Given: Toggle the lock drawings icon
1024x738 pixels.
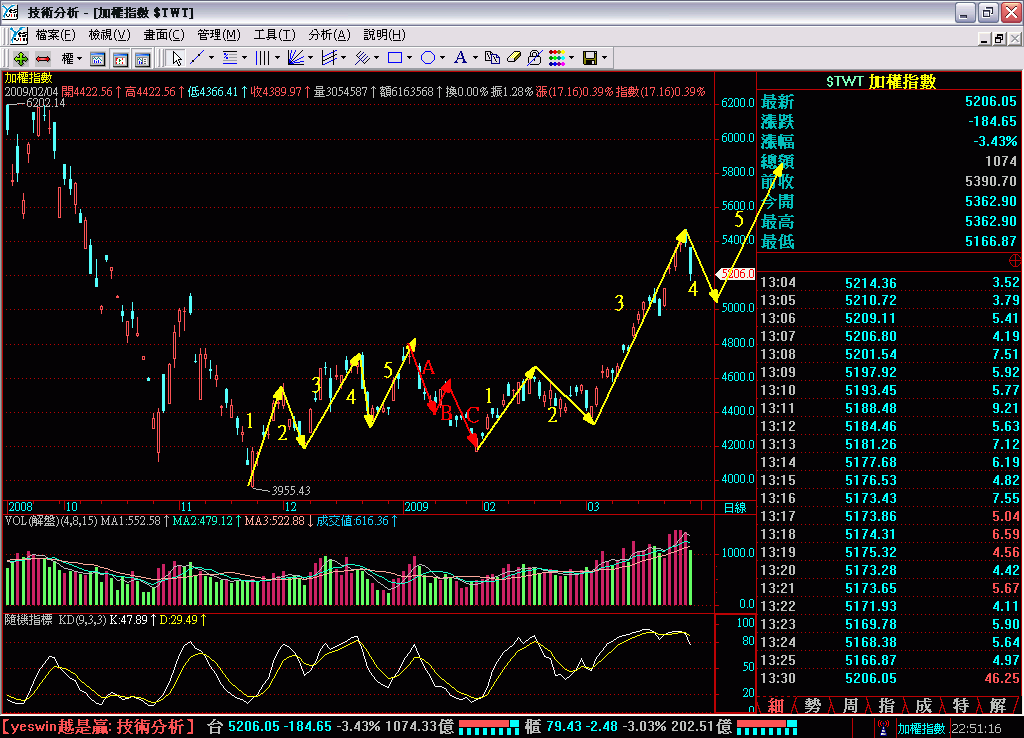Looking at the screenshot, I should 535,58.
